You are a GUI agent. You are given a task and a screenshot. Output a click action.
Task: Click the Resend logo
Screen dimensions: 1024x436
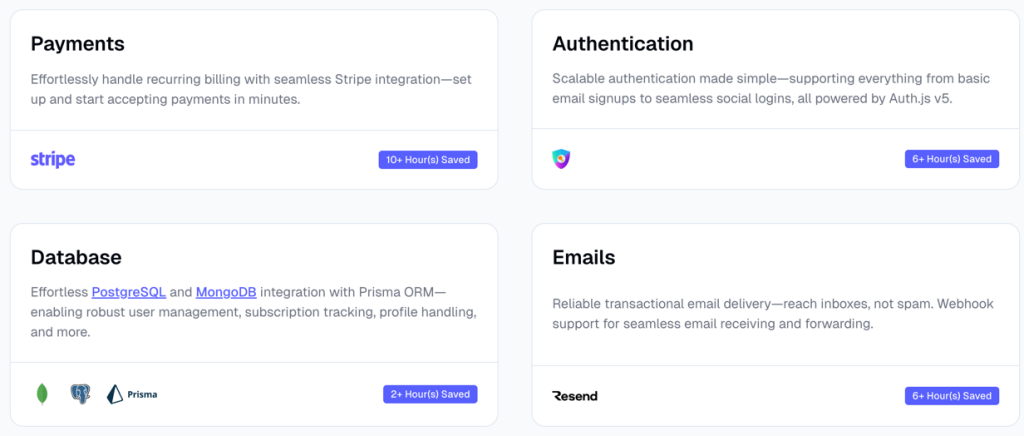(575, 396)
